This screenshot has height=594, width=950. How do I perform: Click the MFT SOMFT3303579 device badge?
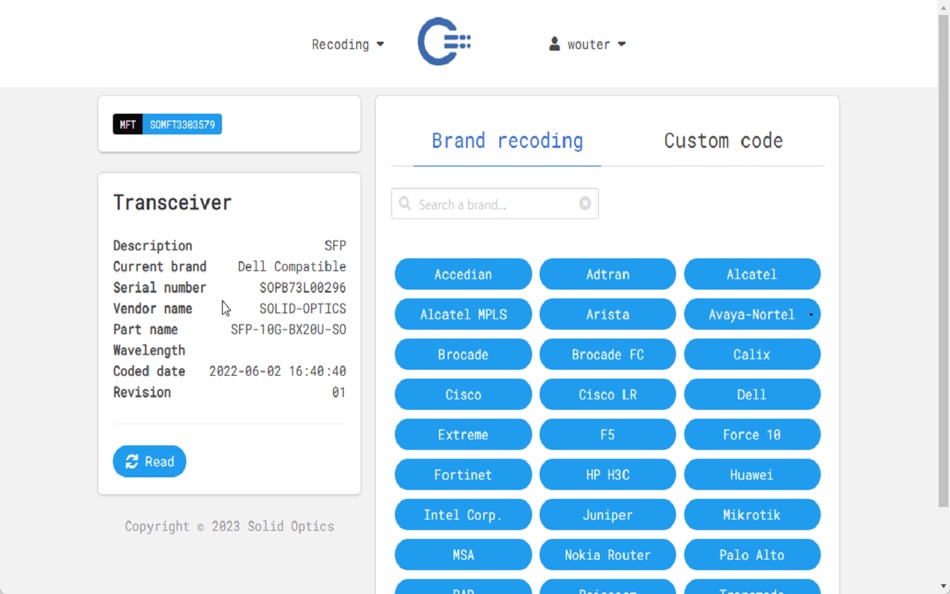pos(167,124)
